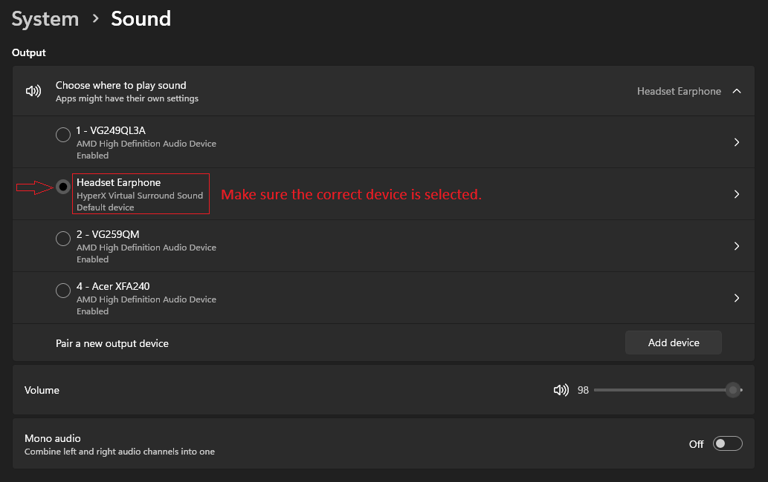The image size is (768, 482).
Task: Click the 2 - VG259QM device name
Action: point(108,234)
